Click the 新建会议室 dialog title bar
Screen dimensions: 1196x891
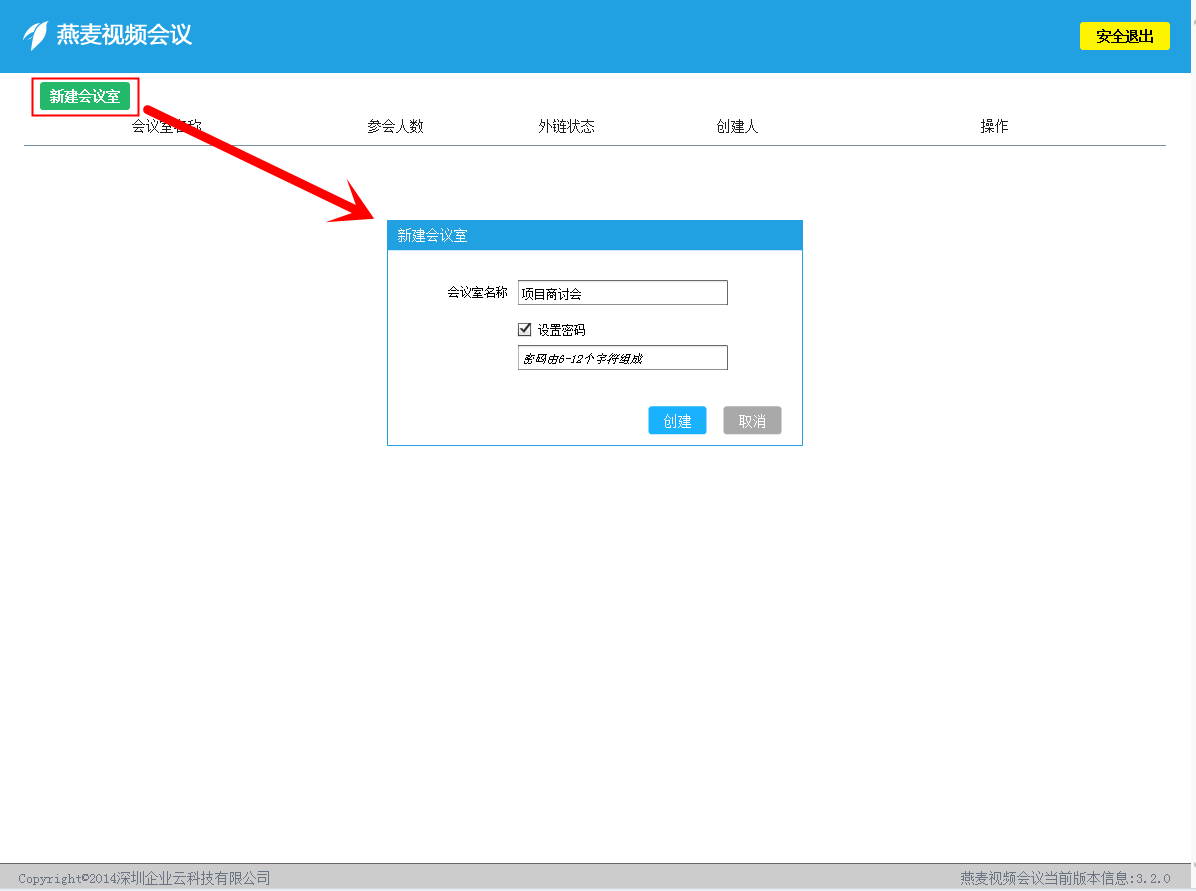coord(594,236)
